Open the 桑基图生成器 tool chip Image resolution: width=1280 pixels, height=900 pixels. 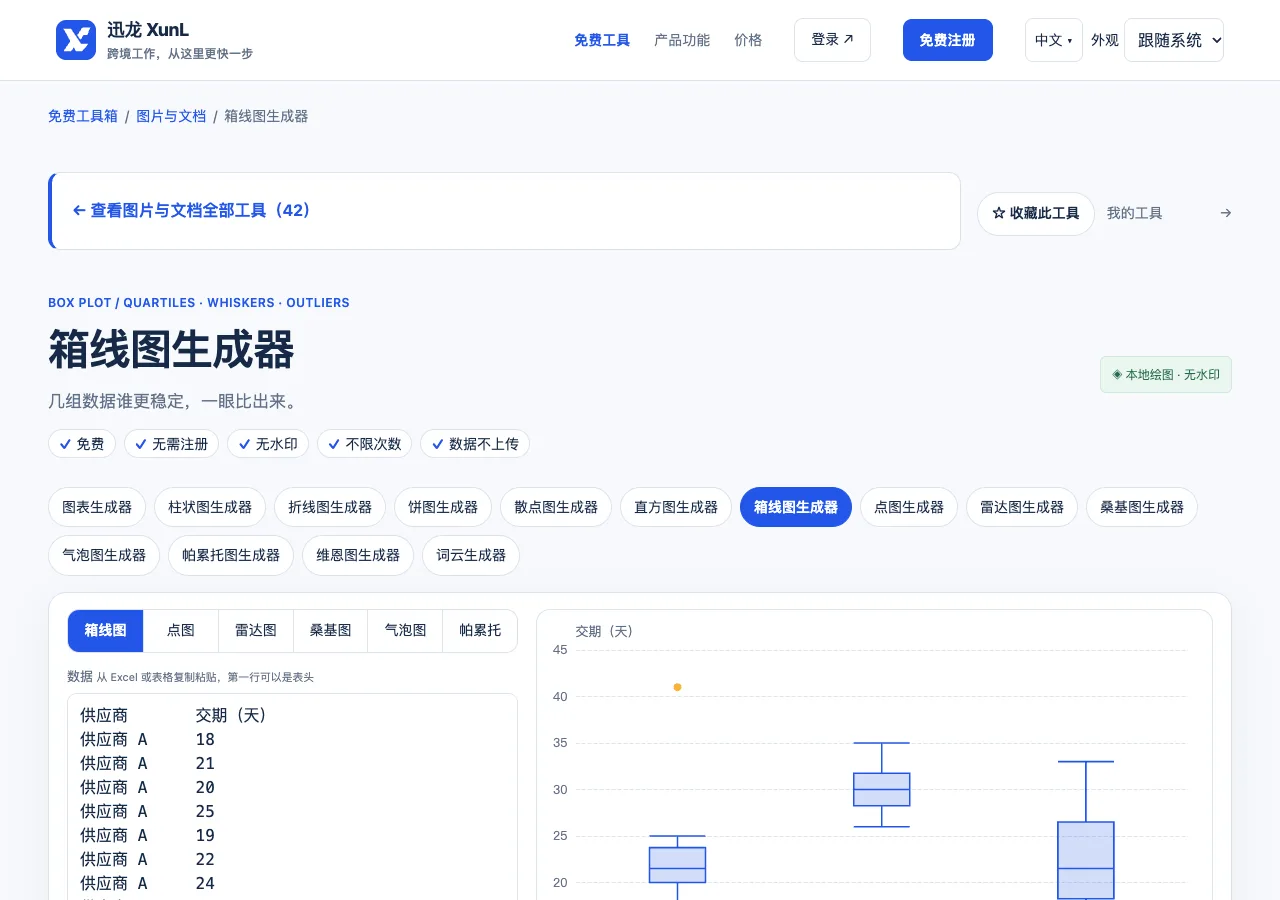1142,507
